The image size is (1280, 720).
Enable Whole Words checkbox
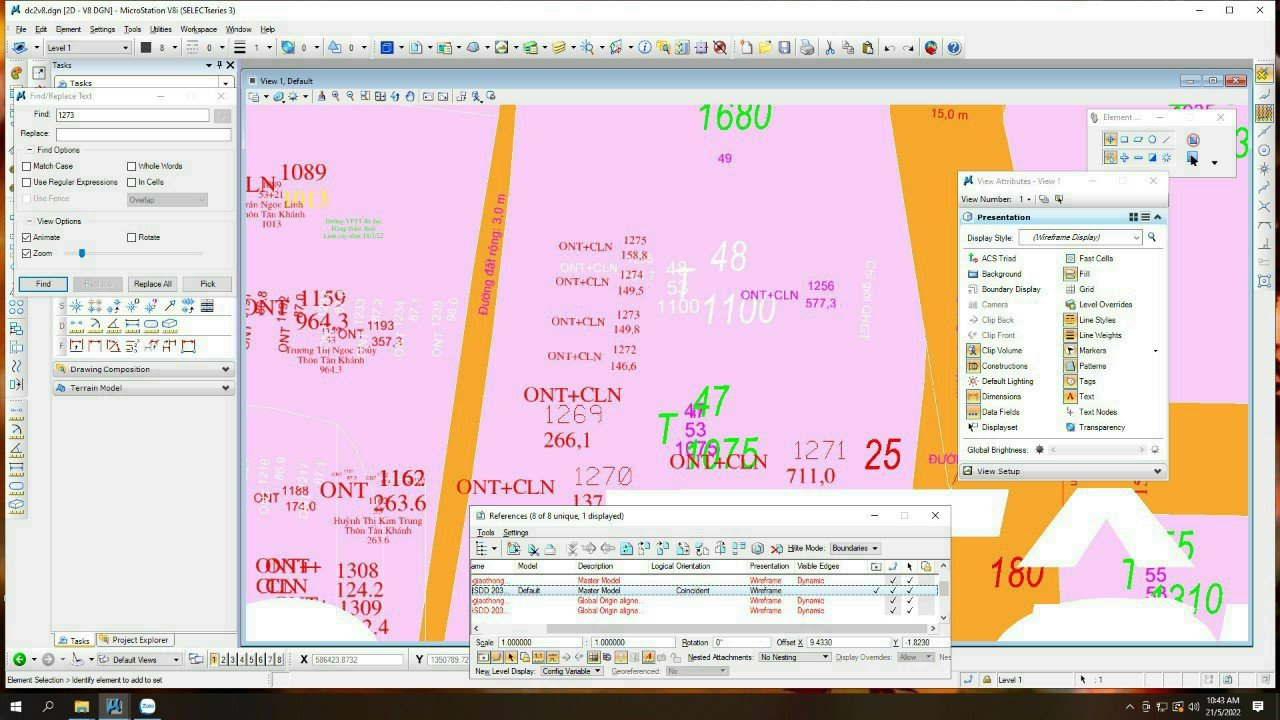pos(131,166)
